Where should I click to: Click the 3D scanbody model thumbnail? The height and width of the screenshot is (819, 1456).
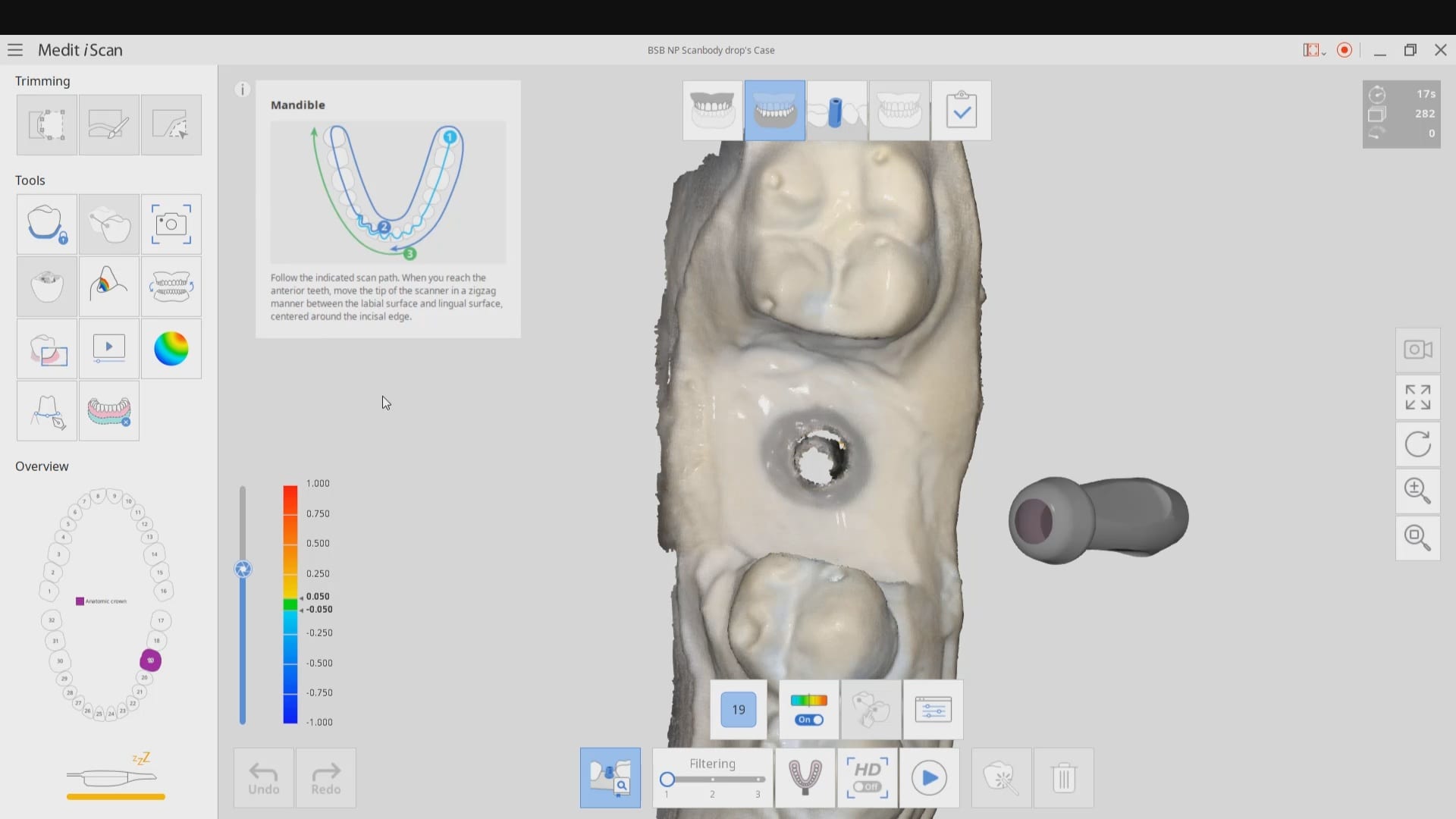point(1098,520)
